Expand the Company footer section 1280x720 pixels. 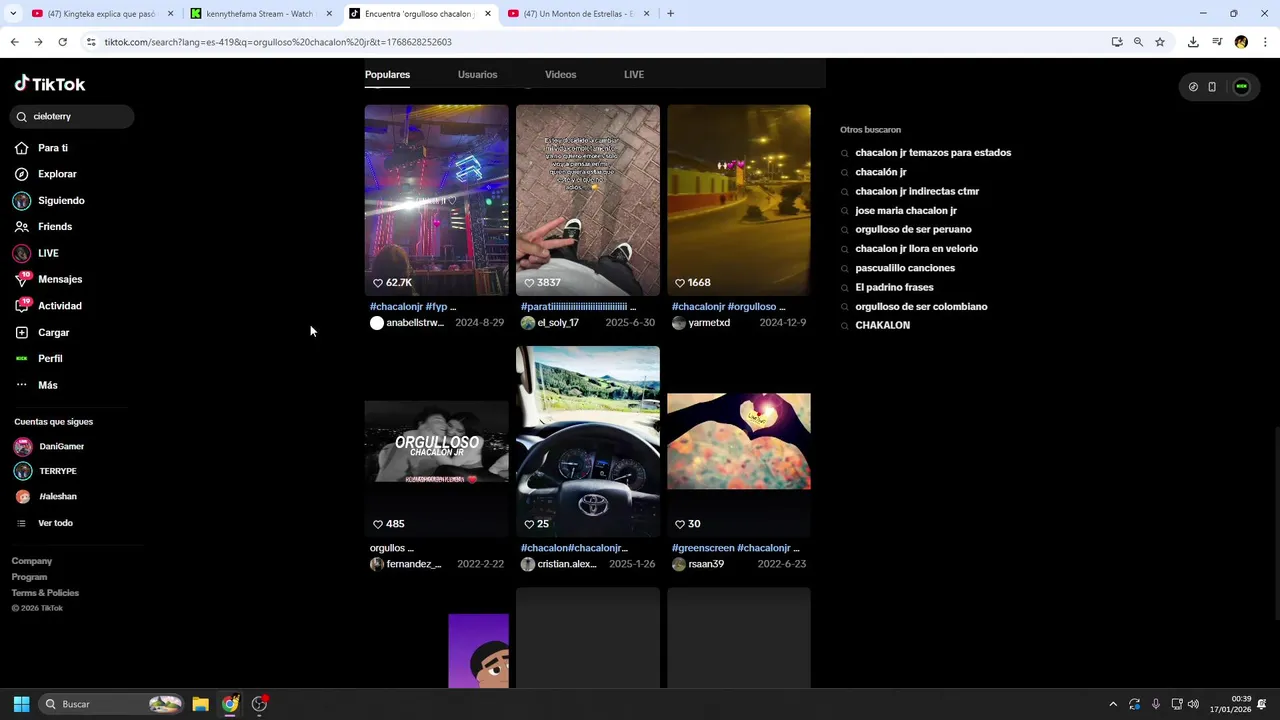[x=32, y=561]
